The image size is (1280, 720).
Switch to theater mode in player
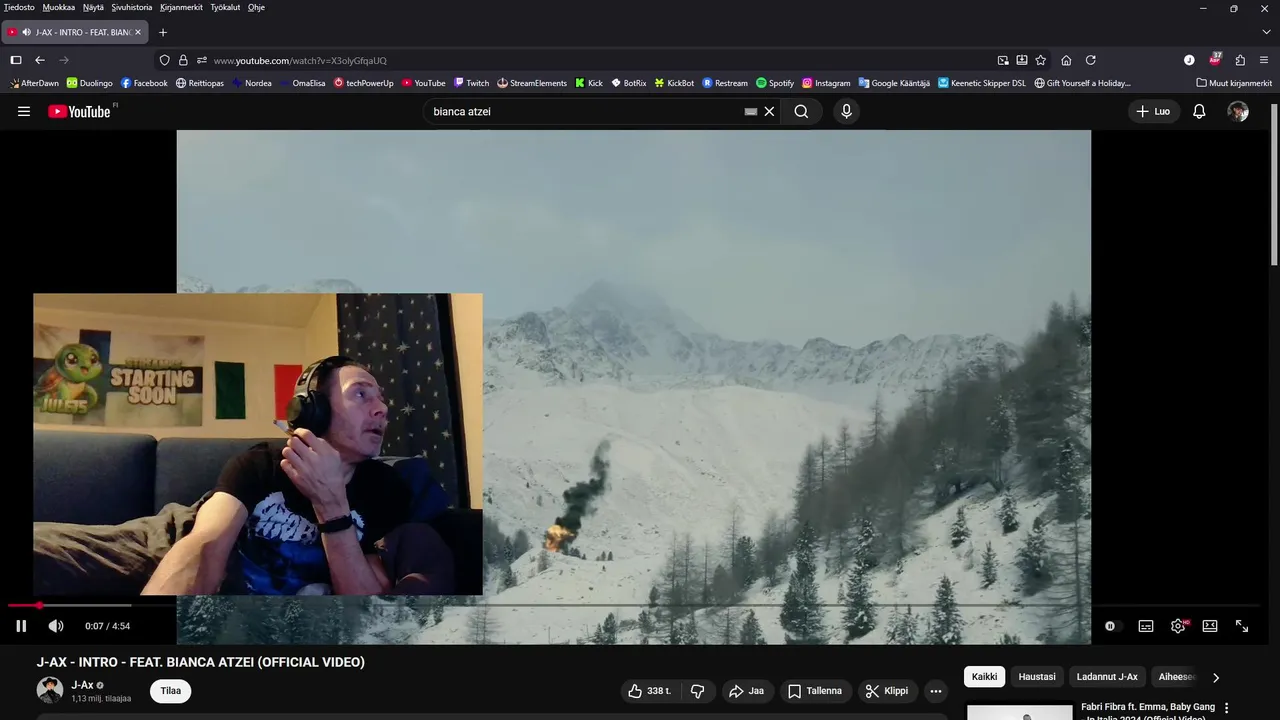(1210, 626)
